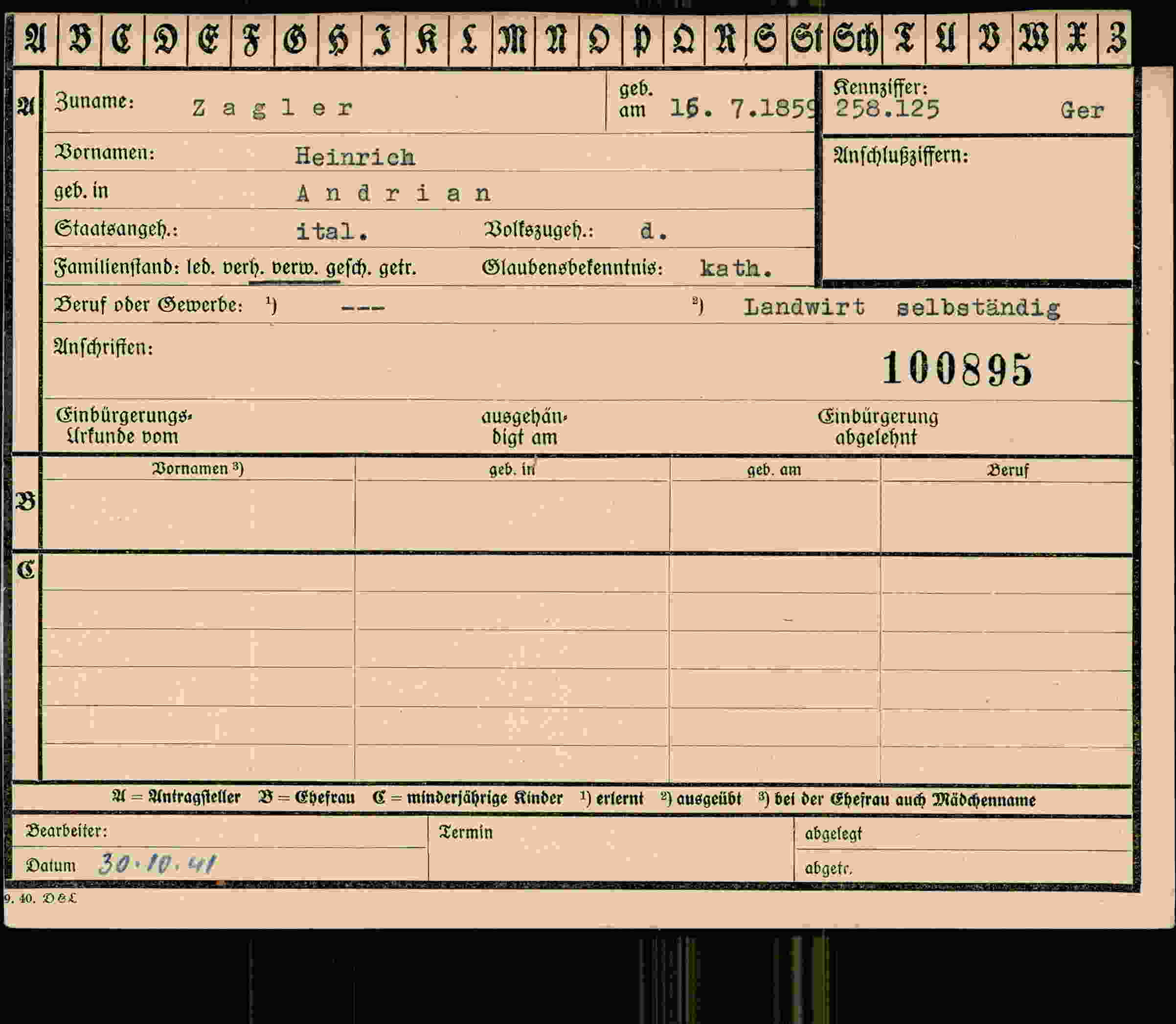Click the 'geb. am' column header
This screenshot has height=1024, width=1176.
click(x=774, y=470)
